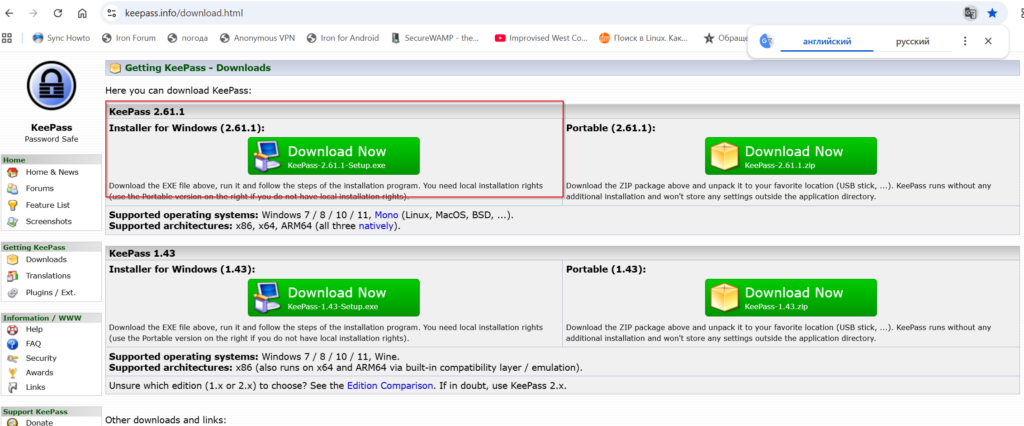Open Help in sidebar
1024x426 pixels.
coord(34,329)
